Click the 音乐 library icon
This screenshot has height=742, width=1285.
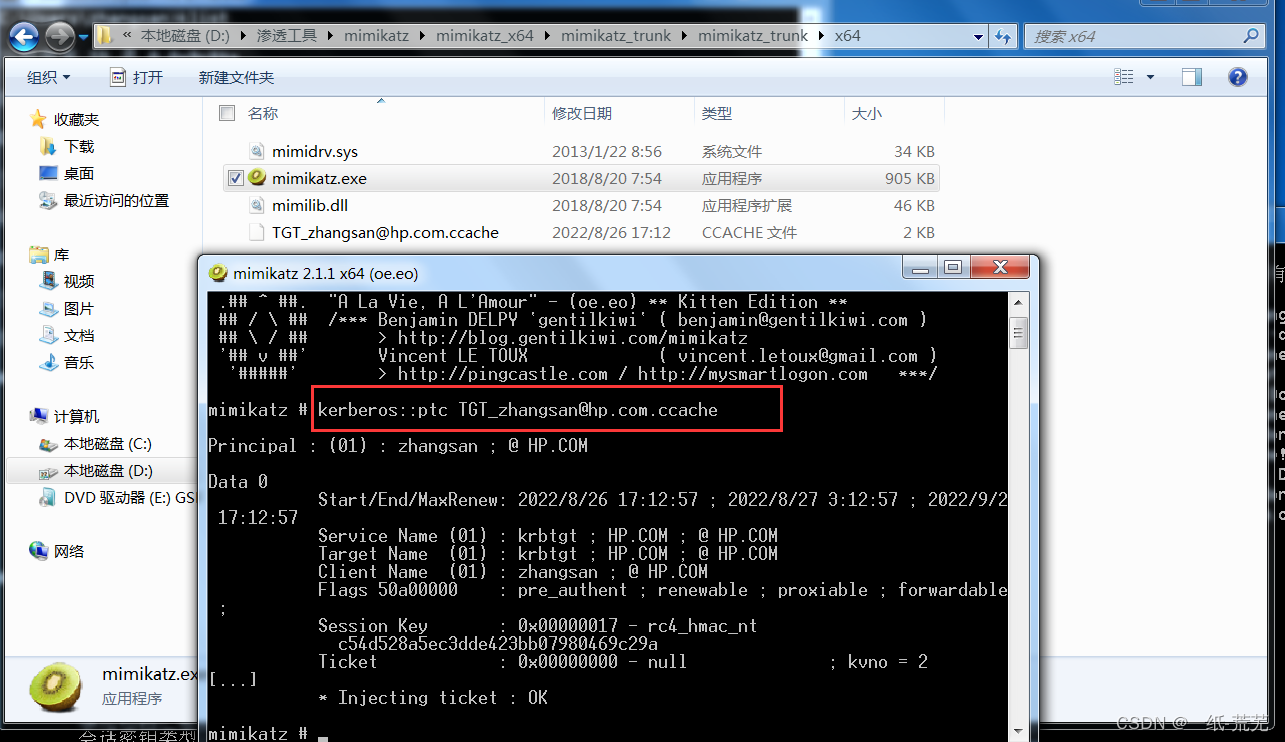[48, 362]
